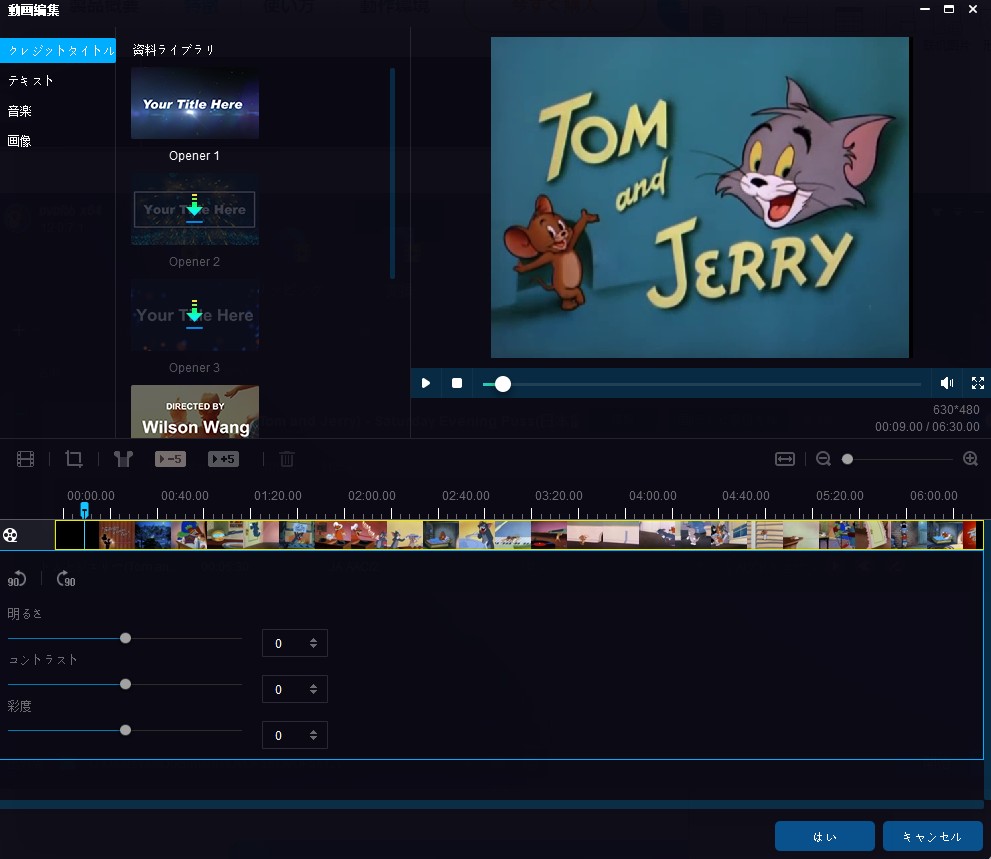Image resolution: width=991 pixels, height=859 pixels.
Task: Switch to the テキスト tab
Action: point(30,81)
